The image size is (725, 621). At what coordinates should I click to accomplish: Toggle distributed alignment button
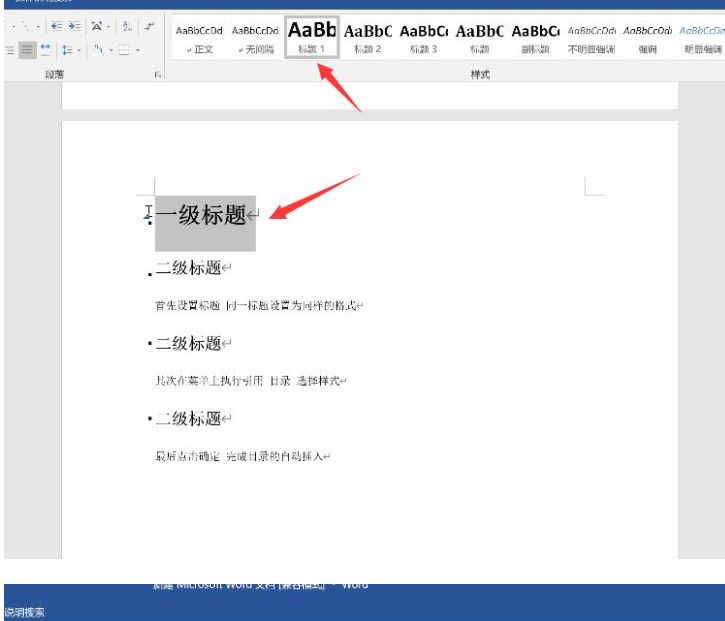pyautogui.click(x=45, y=50)
